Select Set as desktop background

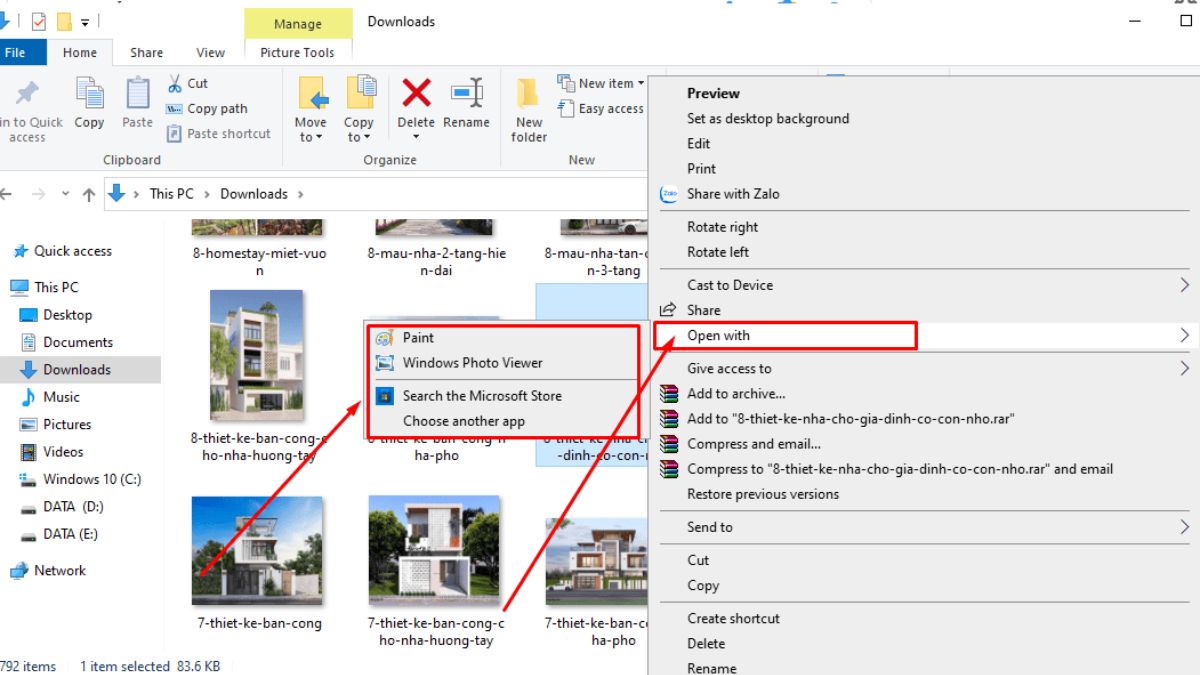point(768,118)
